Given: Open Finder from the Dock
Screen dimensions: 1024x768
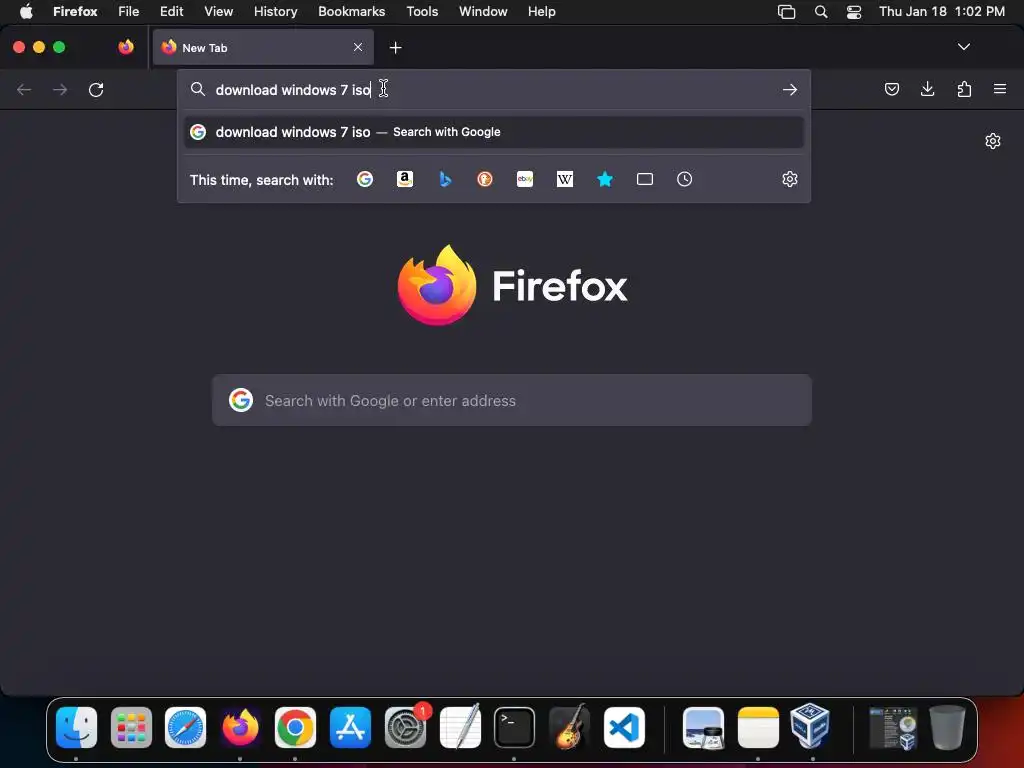Looking at the screenshot, I should [x=76, y=727].
